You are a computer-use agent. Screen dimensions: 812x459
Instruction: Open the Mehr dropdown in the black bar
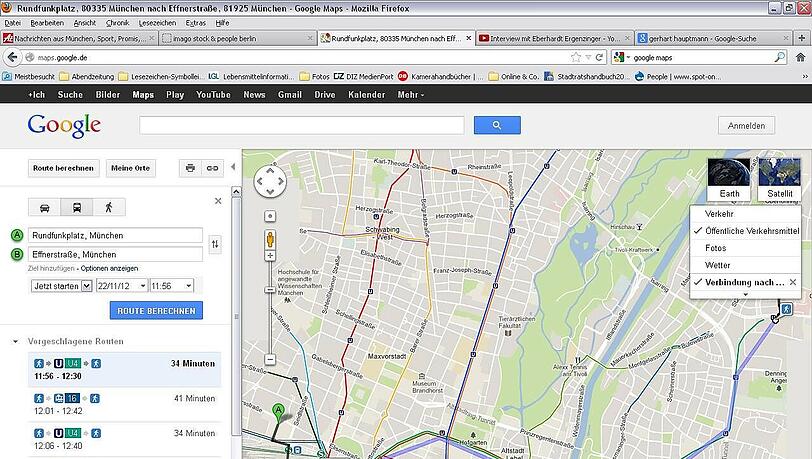coord(411,95)
